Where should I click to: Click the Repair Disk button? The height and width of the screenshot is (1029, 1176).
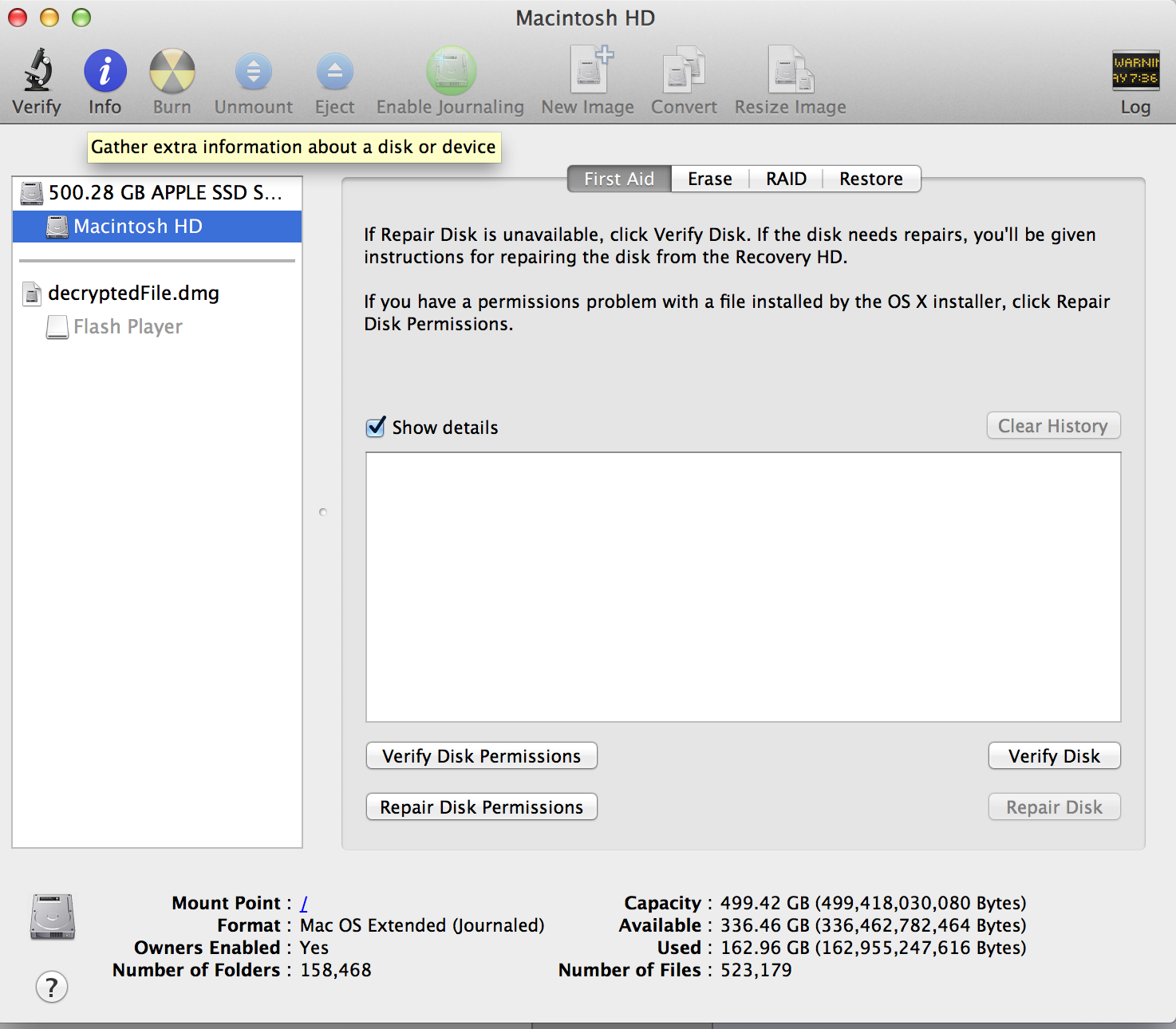coord(1054,807)
